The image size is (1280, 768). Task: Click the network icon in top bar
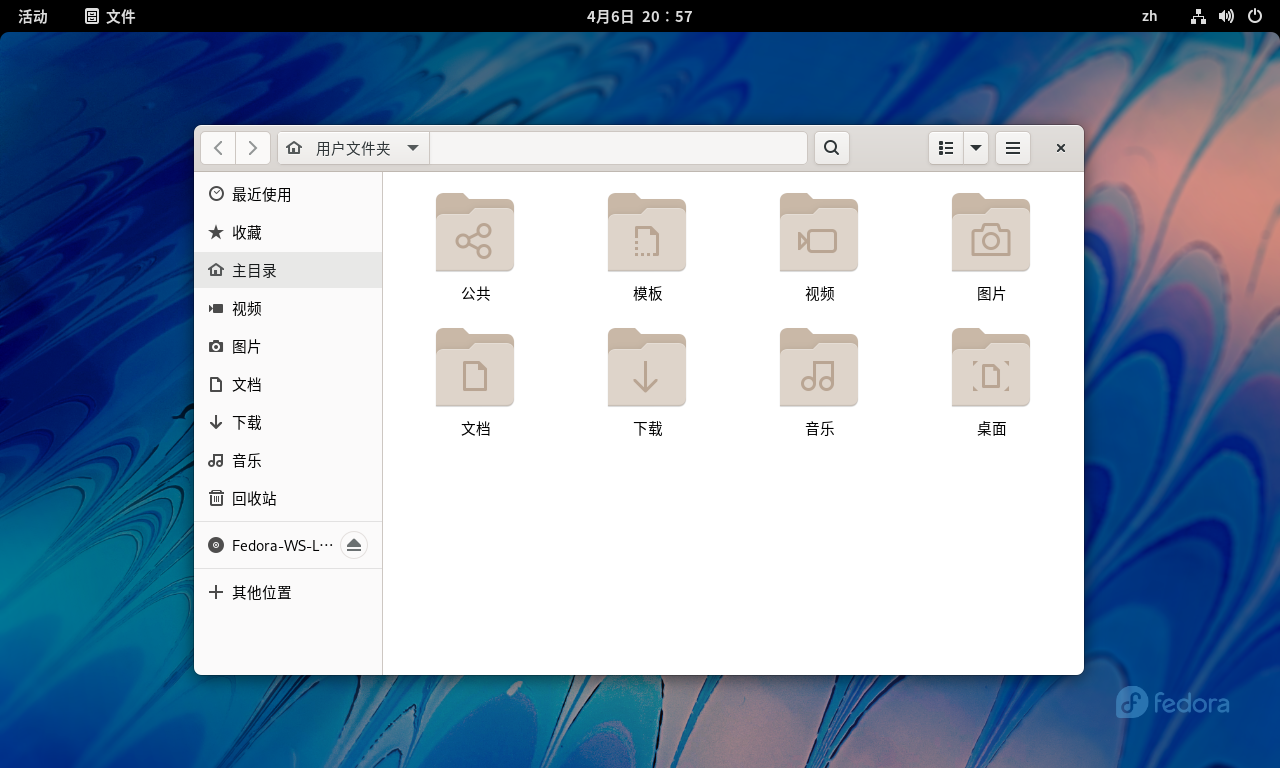pos(1198,16)
